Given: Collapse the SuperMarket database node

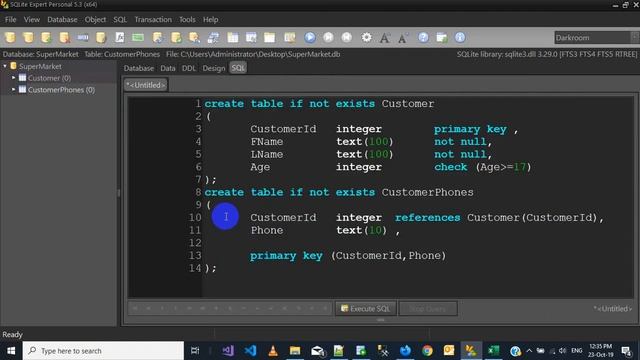Looking at the screenshot, I should tap(5, 66).
